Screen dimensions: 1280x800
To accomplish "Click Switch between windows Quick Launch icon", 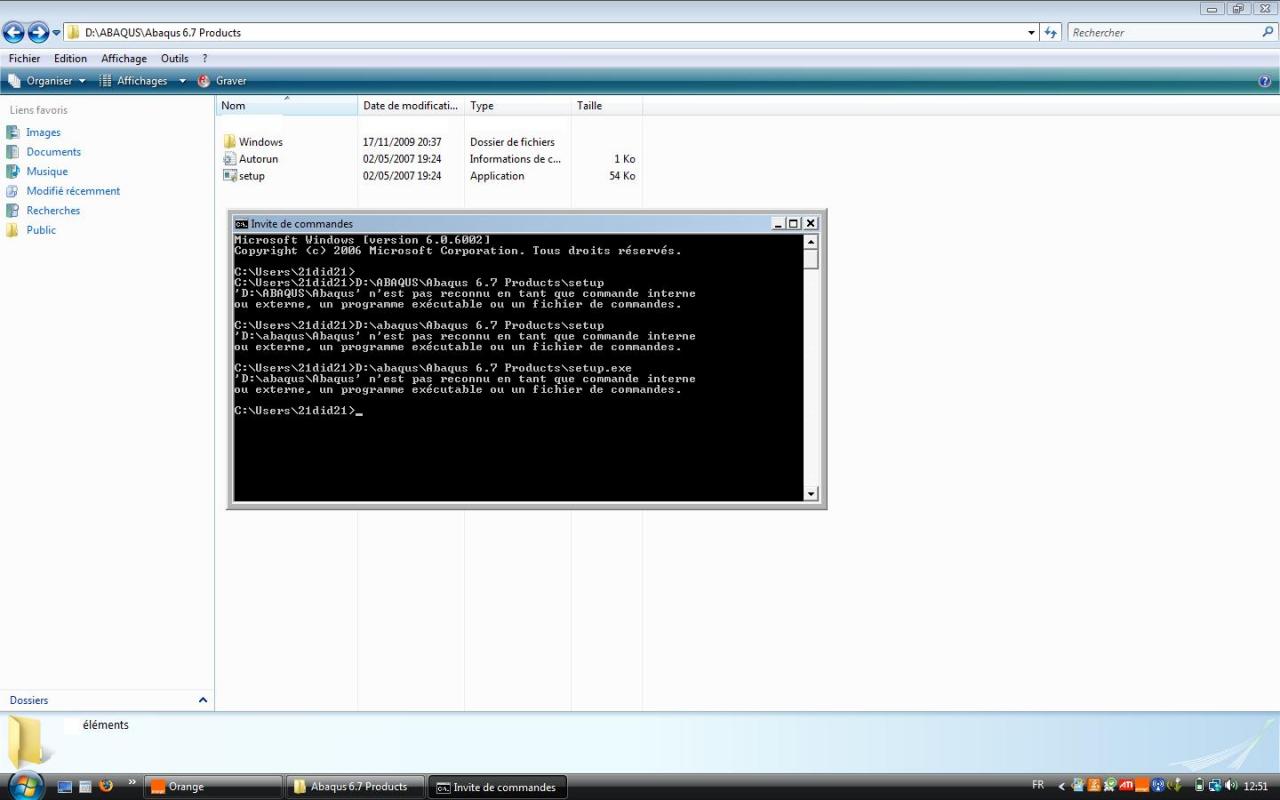I will [x=85, y=787].
